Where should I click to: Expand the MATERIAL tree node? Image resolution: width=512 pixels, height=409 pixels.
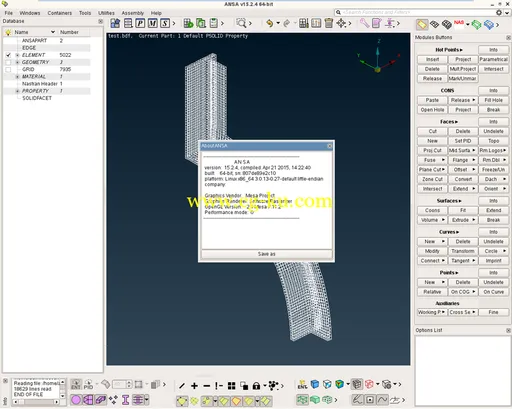17,77
